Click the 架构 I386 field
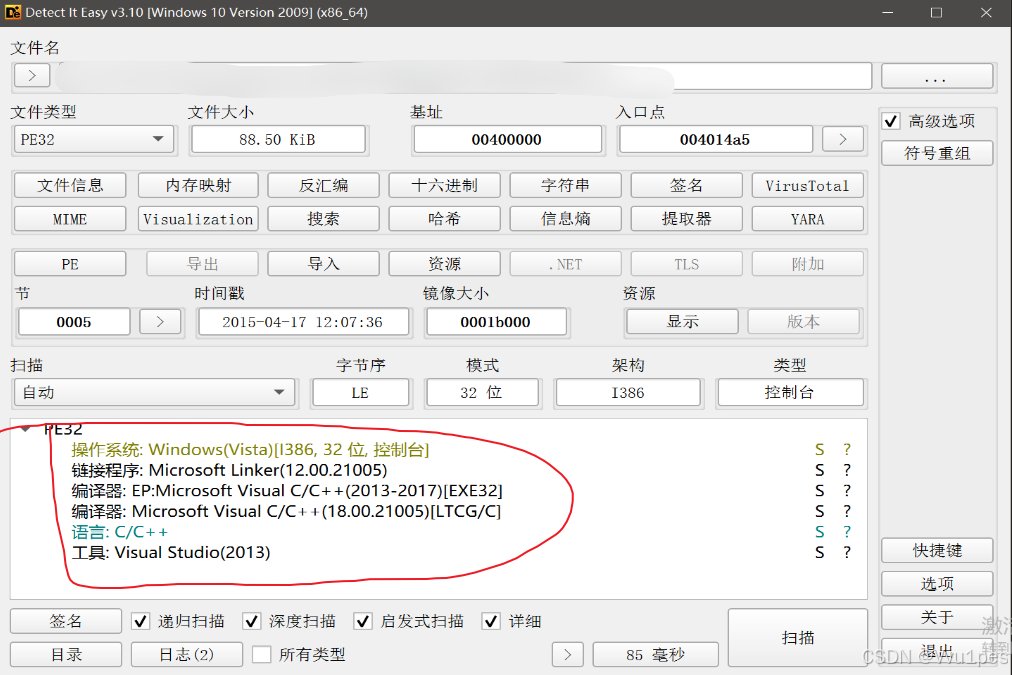The height and width of the screenshot is (675, 1012). tap(628, 392)
